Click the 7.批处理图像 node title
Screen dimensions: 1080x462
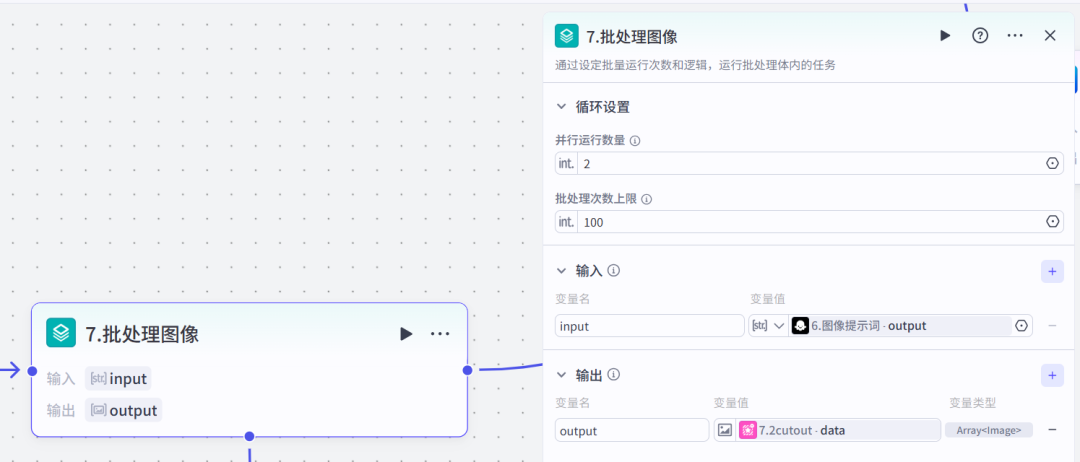142,334
